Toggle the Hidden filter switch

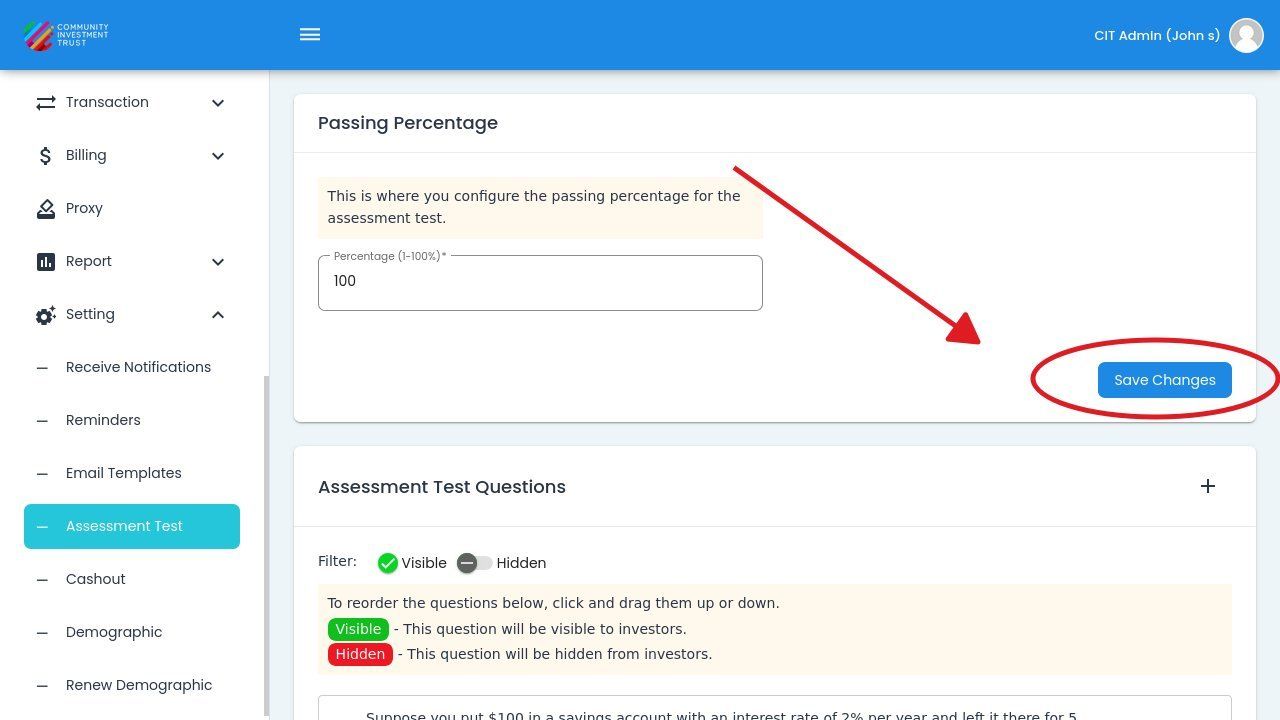click(474, 563)
